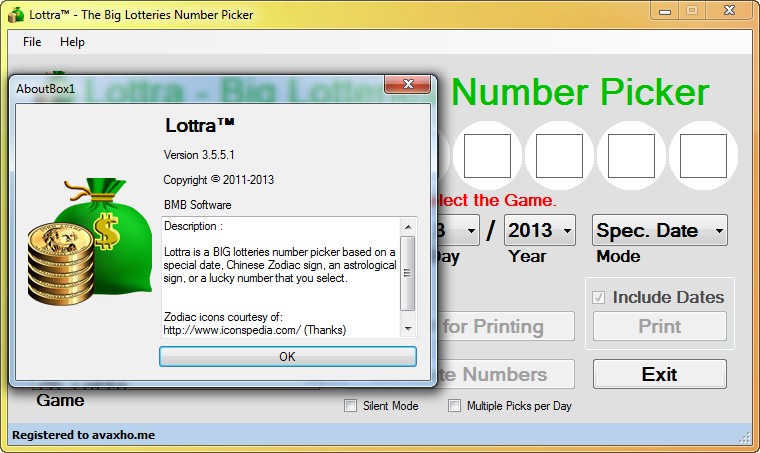Toggle Multiple Picks per Day checkbox
760x453 pixels.
pos(455,406)
